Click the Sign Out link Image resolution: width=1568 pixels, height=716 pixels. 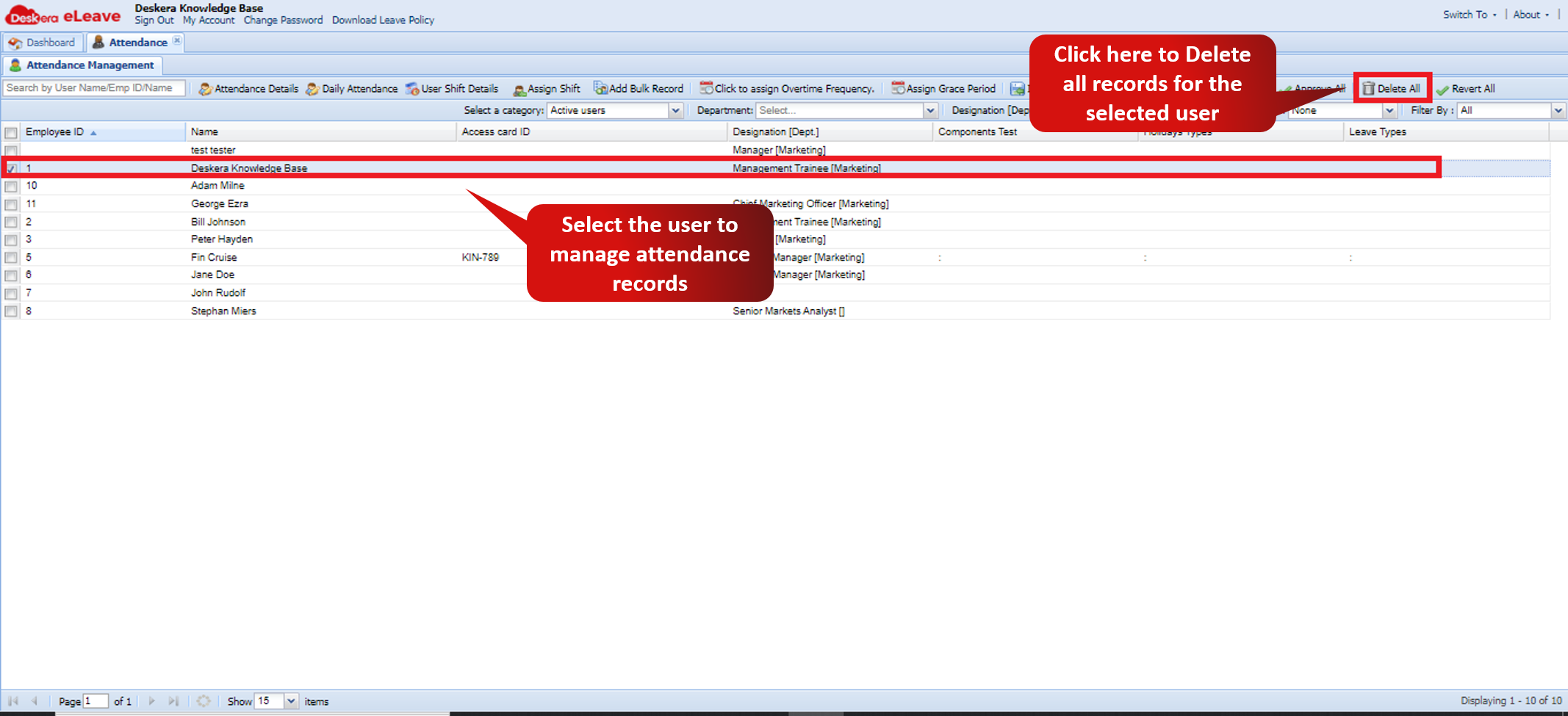(154, 21)
